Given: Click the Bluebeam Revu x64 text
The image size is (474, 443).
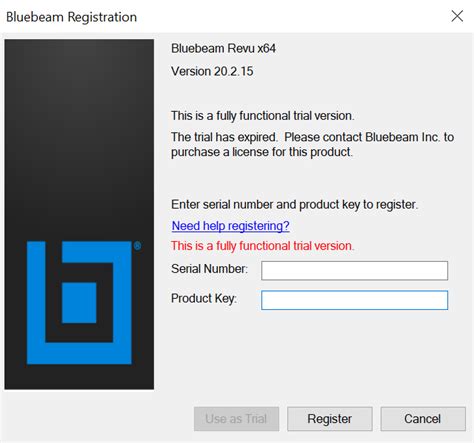Looking at the screenshot, I should 223,49.
